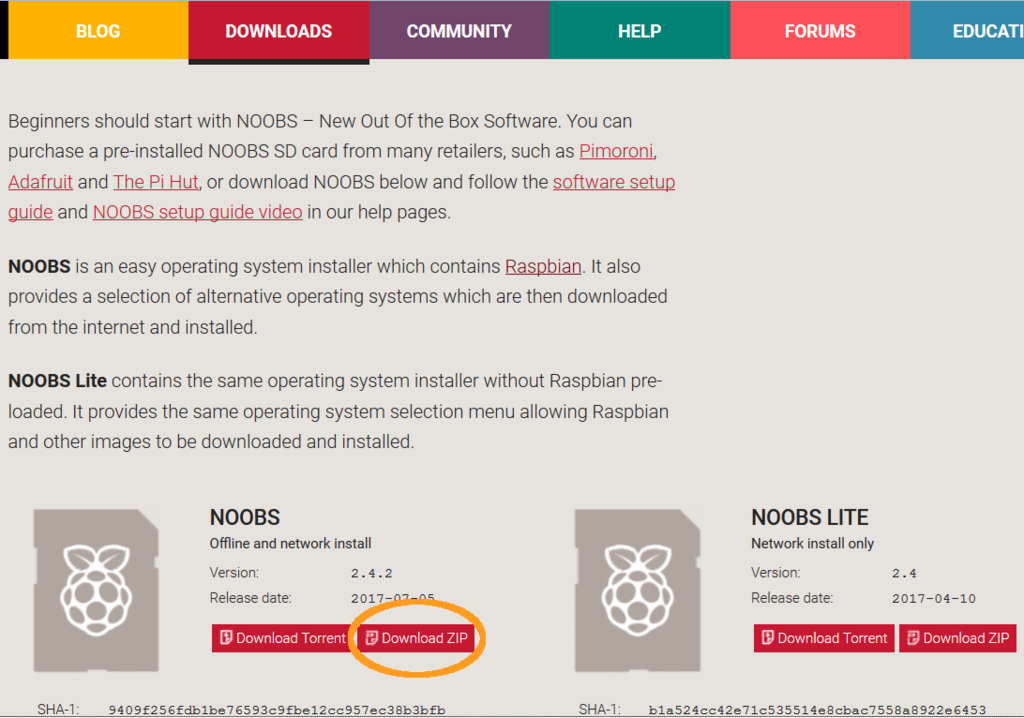This screenshot has height=718, width=1024.
Task: Open the HELP navigation tab
Action: point(639,30)
